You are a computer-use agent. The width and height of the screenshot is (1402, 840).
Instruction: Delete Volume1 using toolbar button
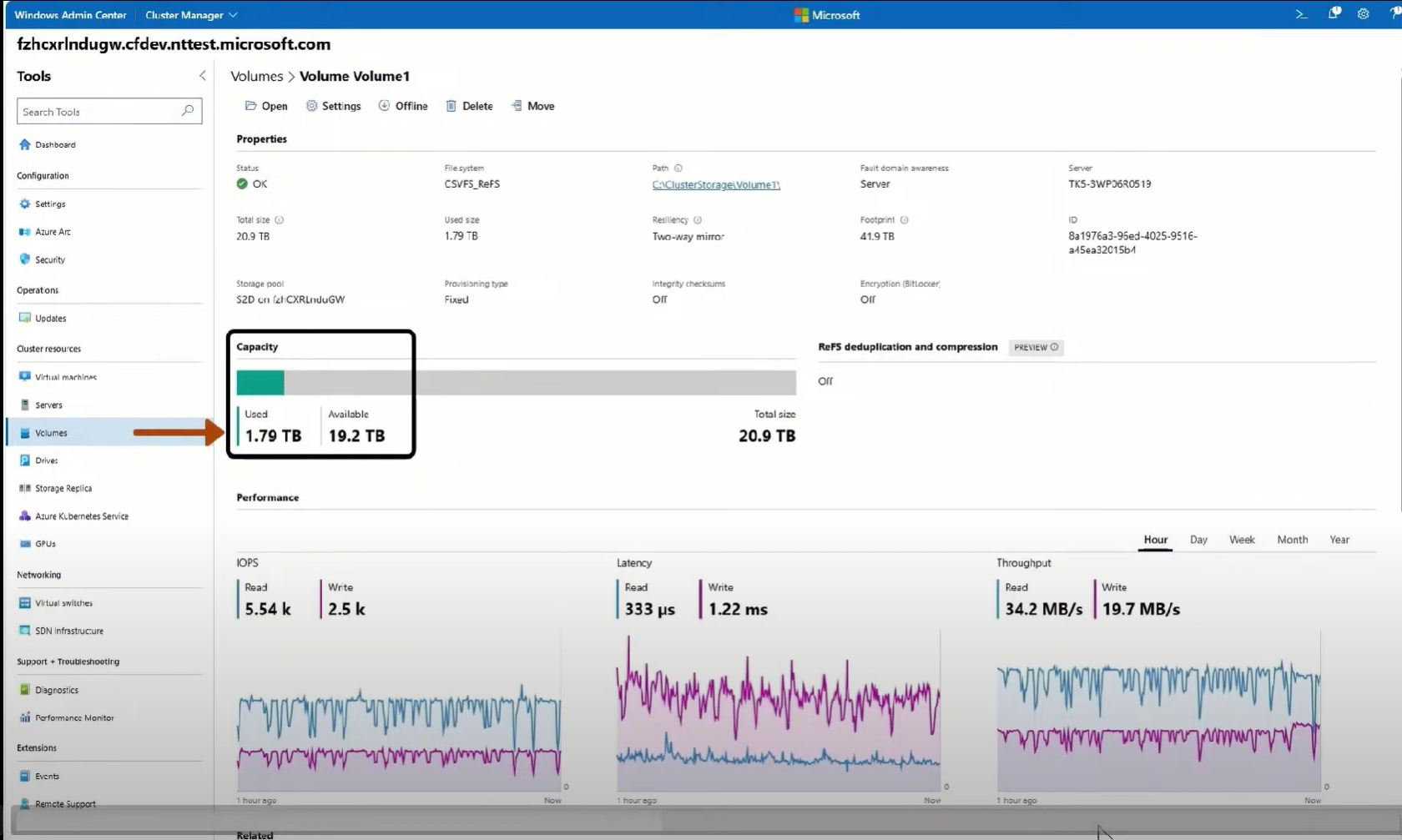click(470, 106)
